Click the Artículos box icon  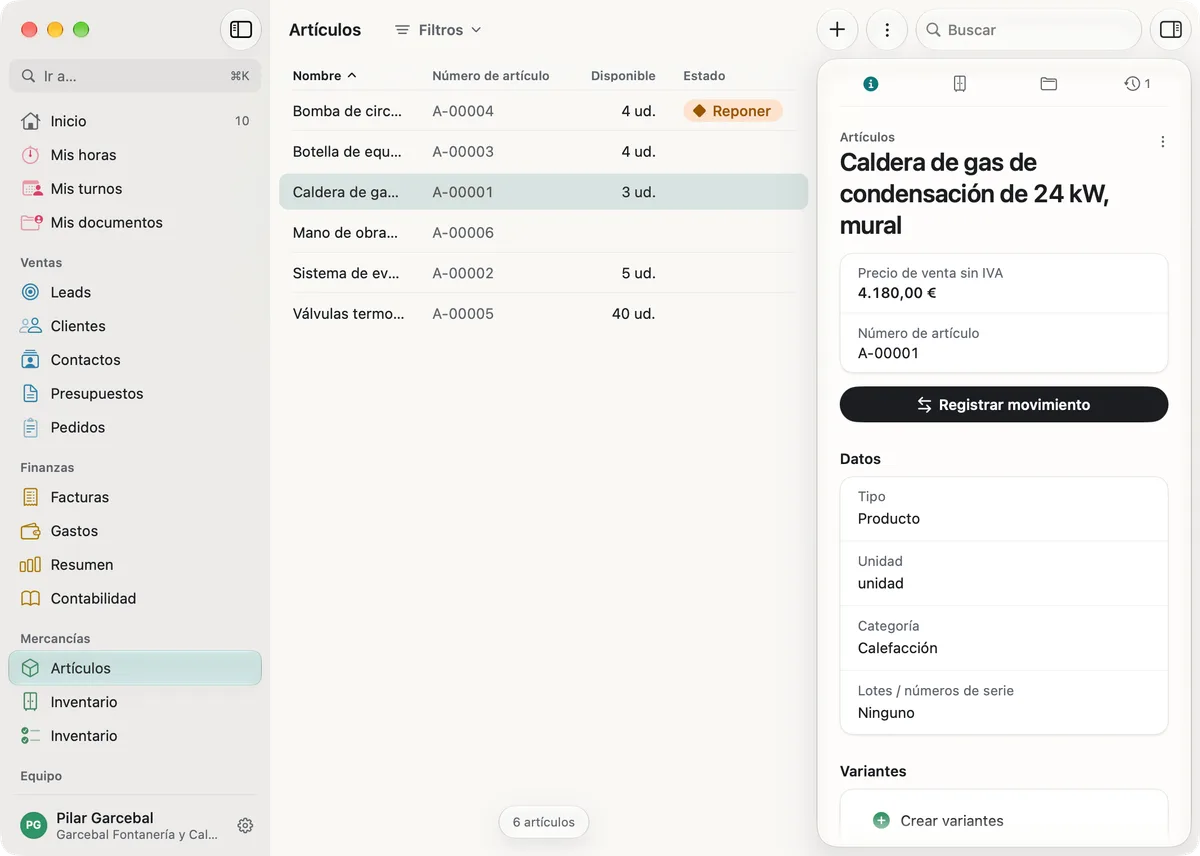tap(31, 668)
